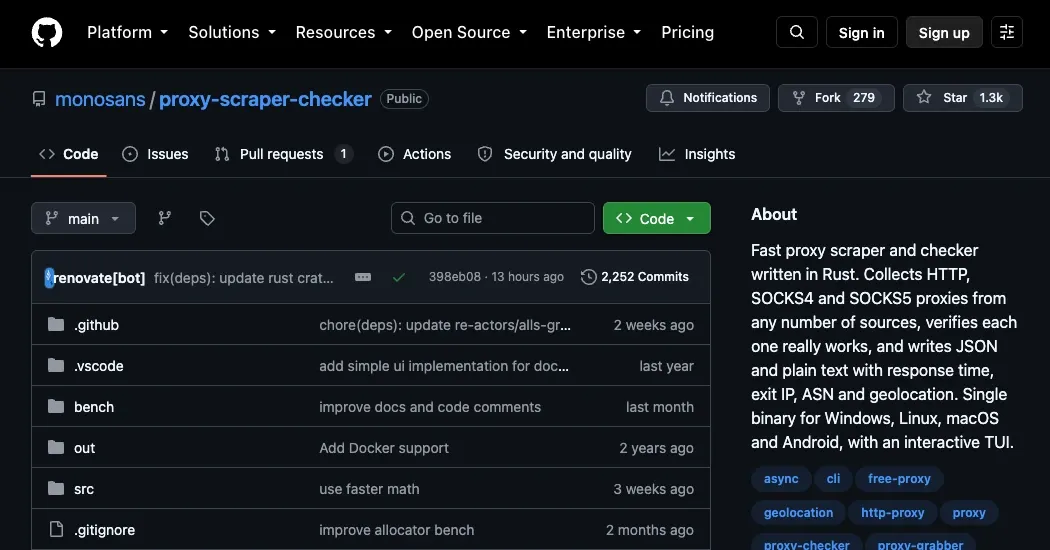1050x550 pixels.
Task: Click the .github folder icon
Action: click(x=56, y=325)
